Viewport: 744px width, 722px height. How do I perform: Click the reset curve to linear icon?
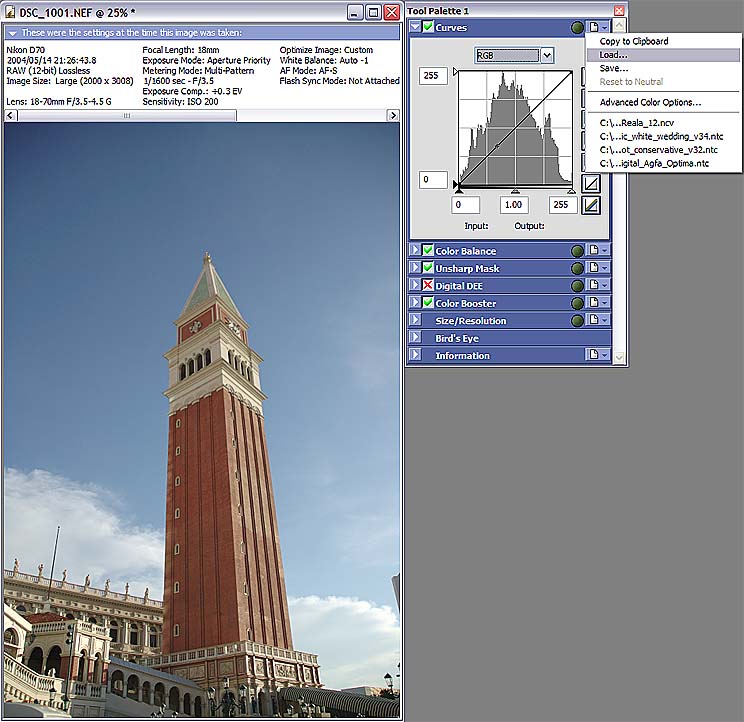pyautogui.click(x=592, y=183)
